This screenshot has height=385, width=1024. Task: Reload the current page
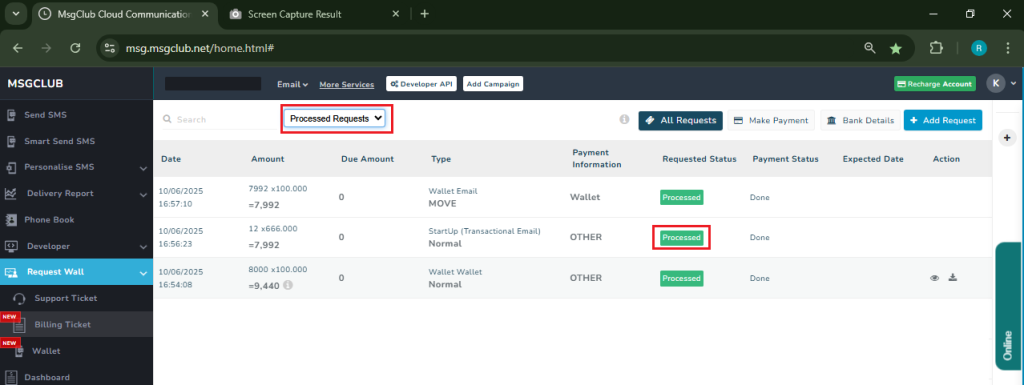pos(75,48)
